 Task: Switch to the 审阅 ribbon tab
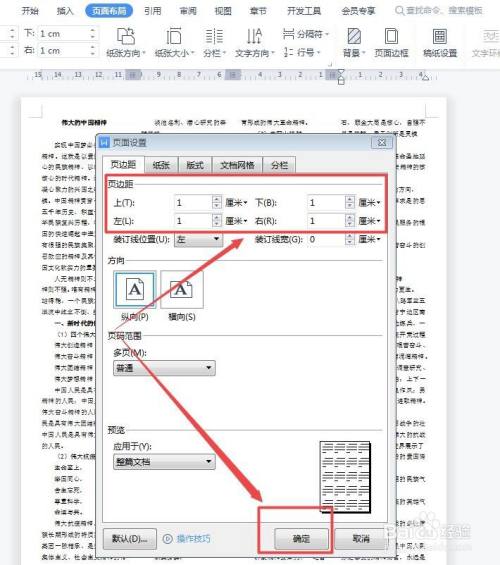pos(188,11)
